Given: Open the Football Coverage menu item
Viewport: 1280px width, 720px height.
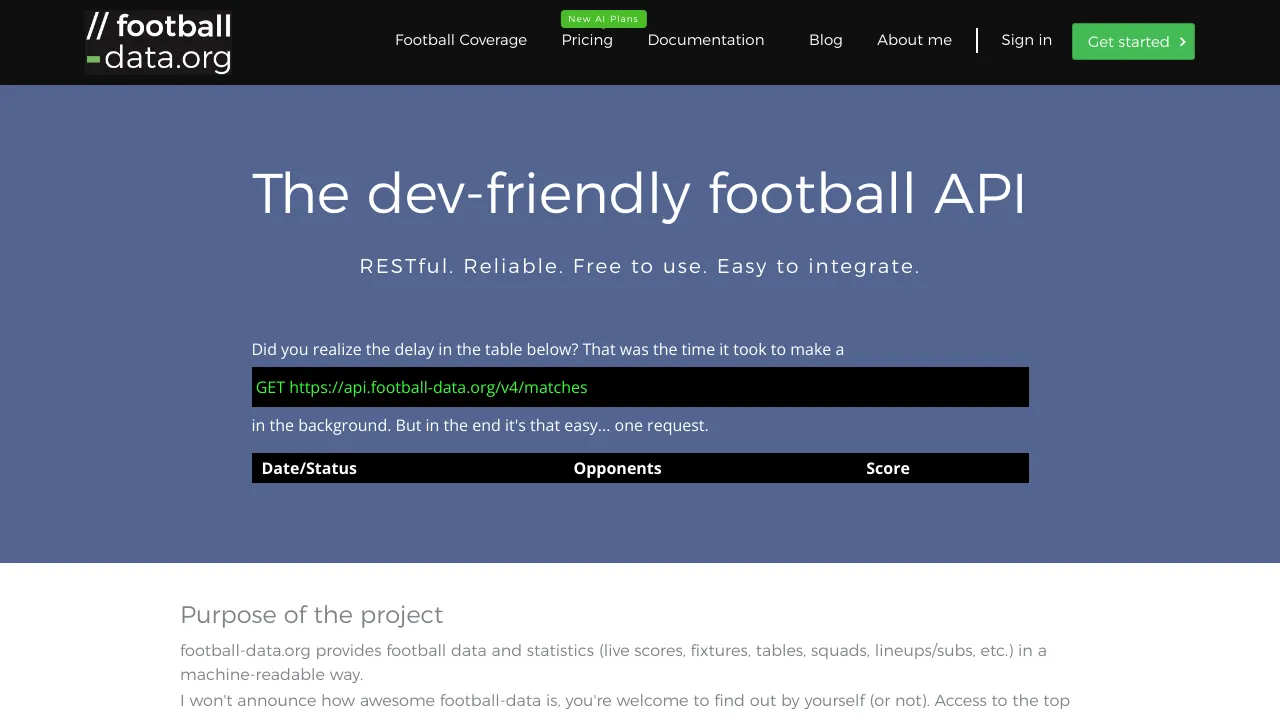Looking at the screenshot, I should click(461, 40).
